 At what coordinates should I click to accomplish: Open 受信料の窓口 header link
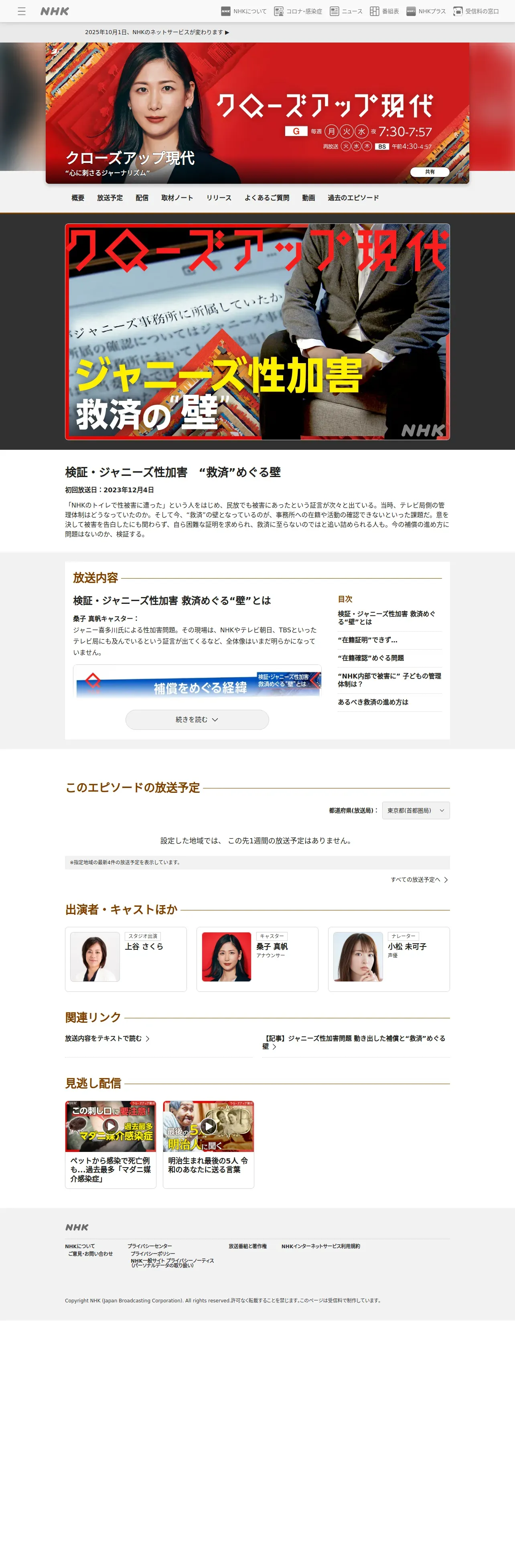[475, 11]
